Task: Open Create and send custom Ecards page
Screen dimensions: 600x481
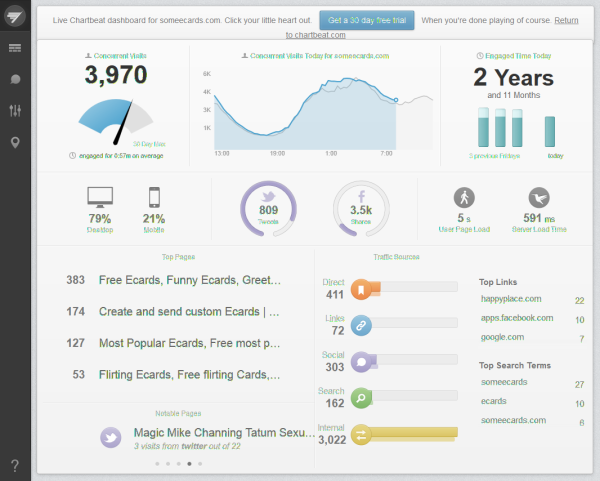Action: click(189, 311)
